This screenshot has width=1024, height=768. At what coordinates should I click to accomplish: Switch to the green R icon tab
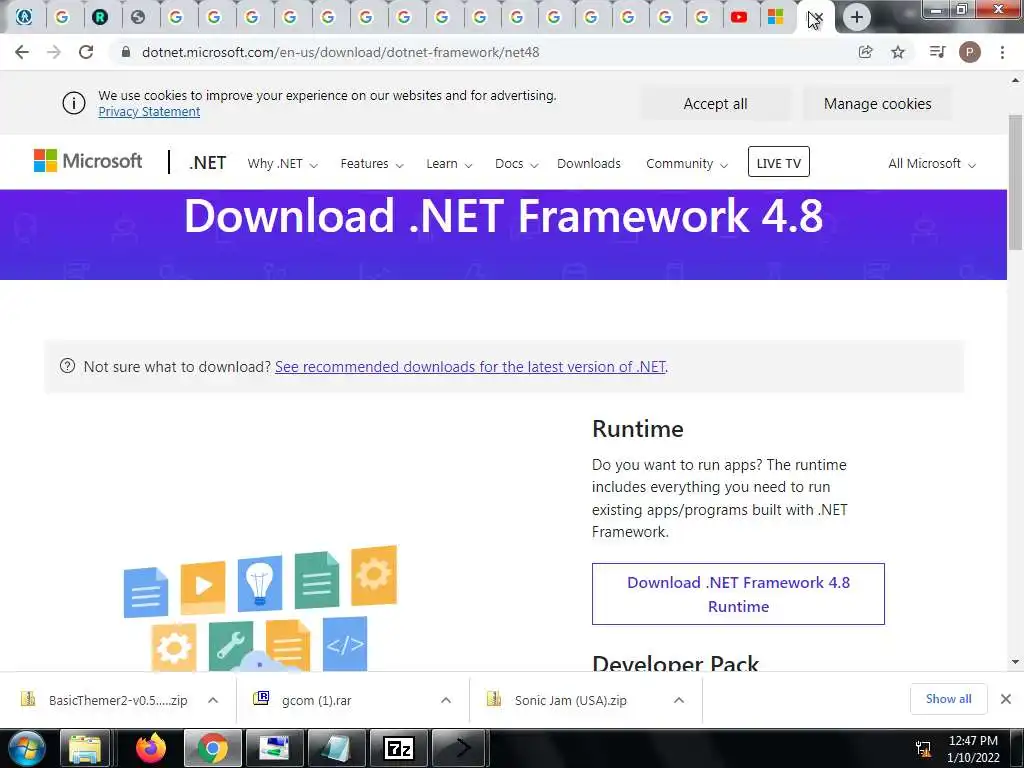coord(100,18)
